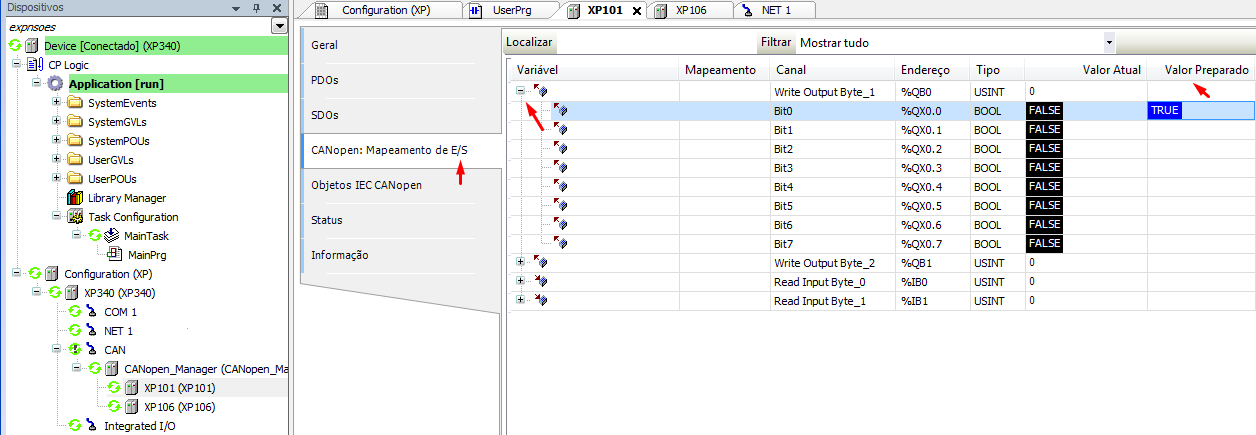Click the Library Manager icon in tree
1256x435 pixels.
point(74,198)
